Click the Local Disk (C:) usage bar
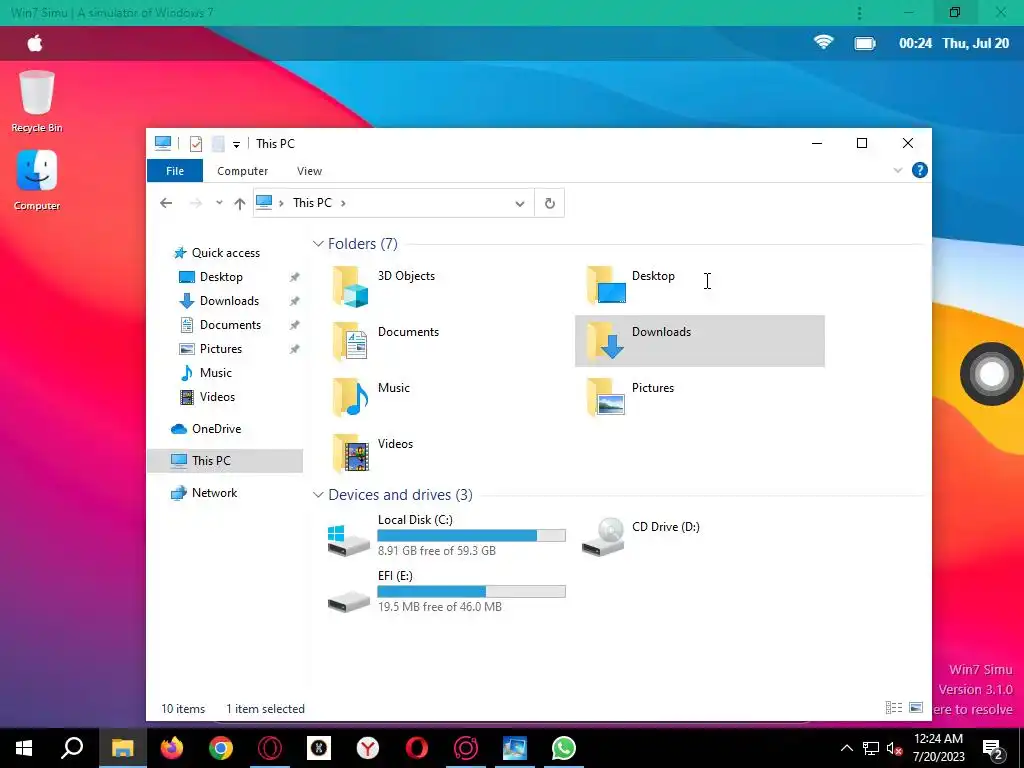The width and height of the screenshot is (1024, 768). tap(472, 536)
